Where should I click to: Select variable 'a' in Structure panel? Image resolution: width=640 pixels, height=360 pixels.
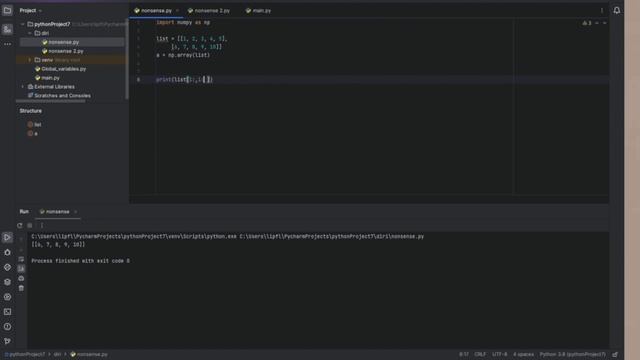(36, 133)
